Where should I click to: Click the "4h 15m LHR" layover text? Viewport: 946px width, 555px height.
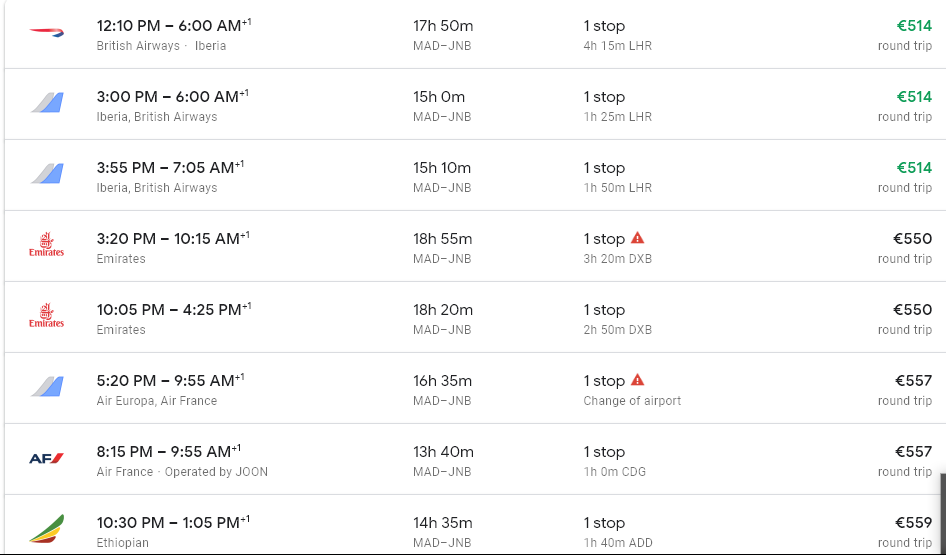click(618, 46)
